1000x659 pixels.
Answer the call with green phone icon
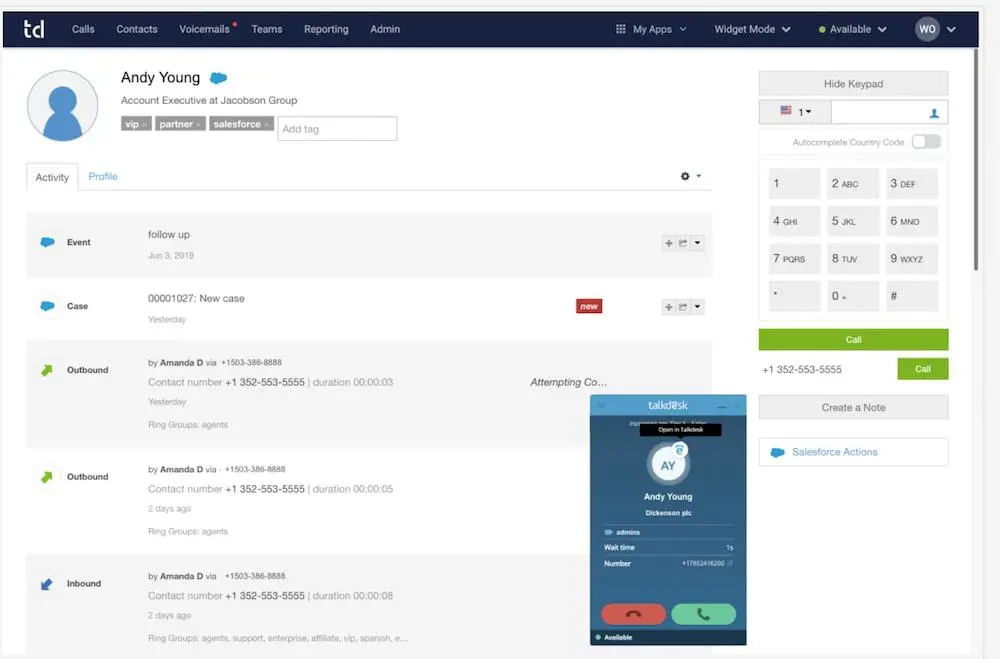(x=703, y=613)
